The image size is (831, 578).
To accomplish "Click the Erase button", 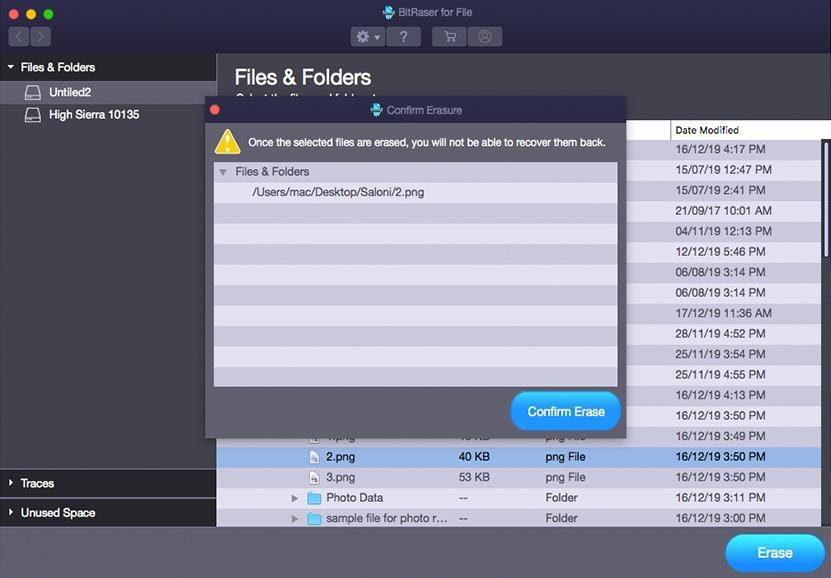I will click(x=774, y=552).
